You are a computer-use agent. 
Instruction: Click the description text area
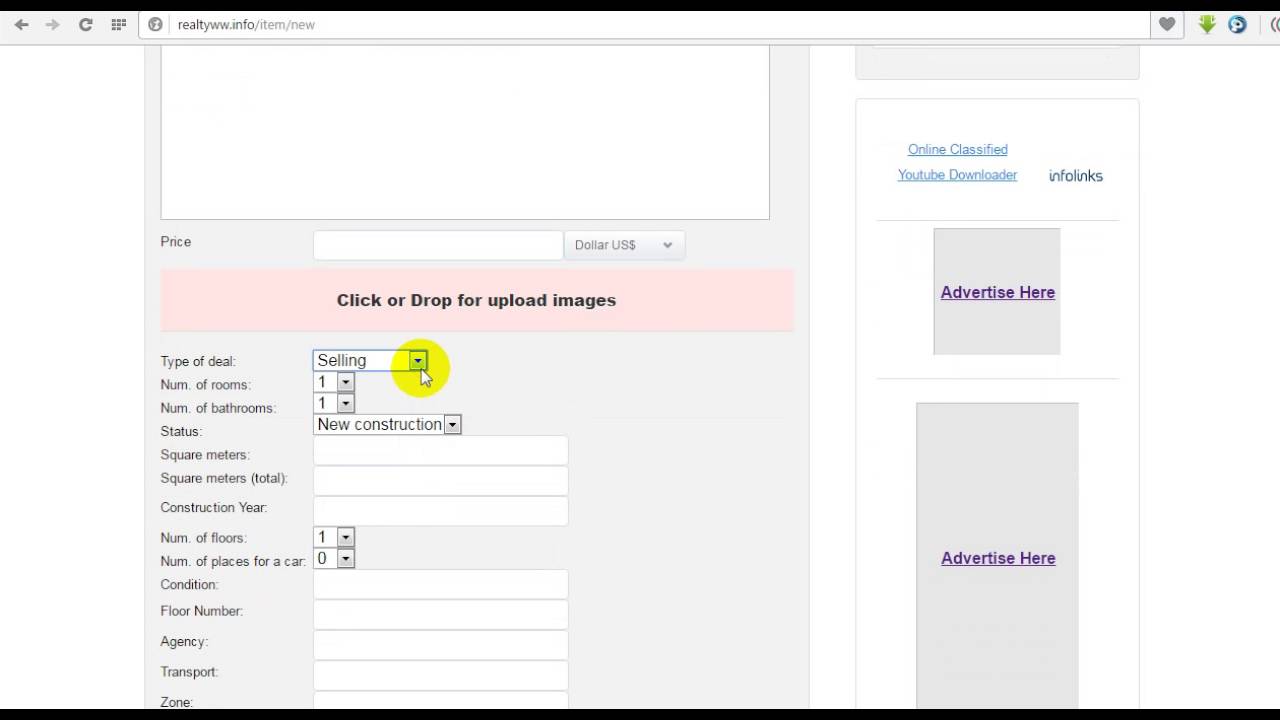pos(465,132)
